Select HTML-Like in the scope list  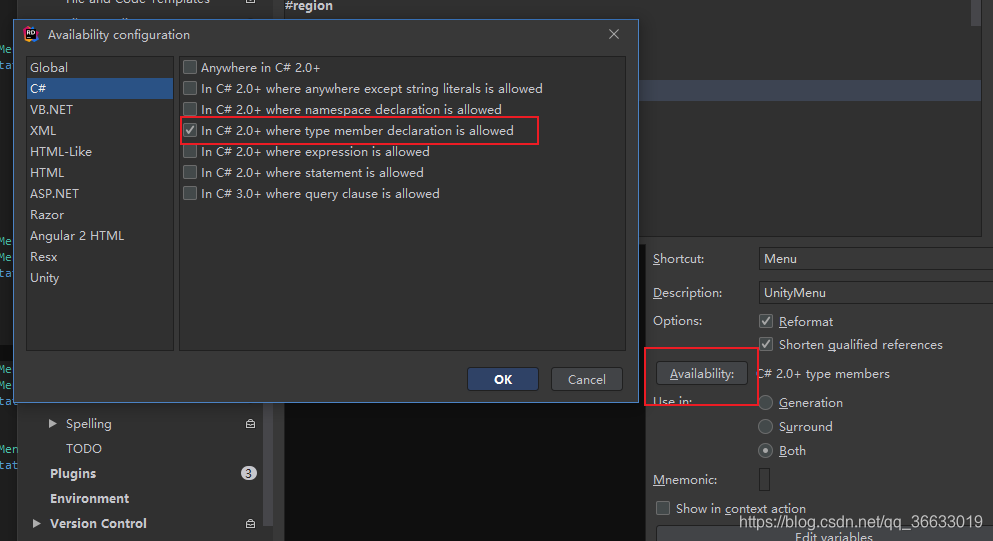pyautogui.click(x=99, y=151)
